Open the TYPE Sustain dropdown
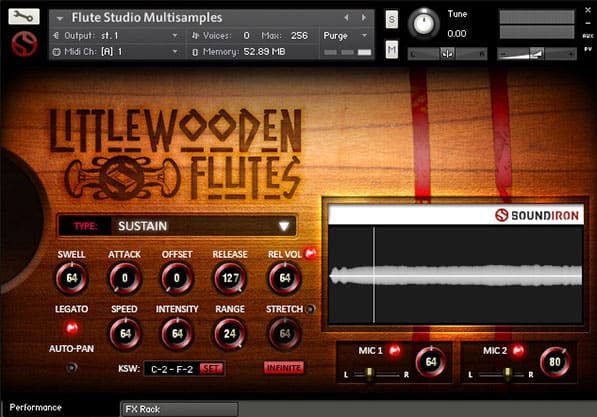The image size is (597, 417). pos(177,226)
